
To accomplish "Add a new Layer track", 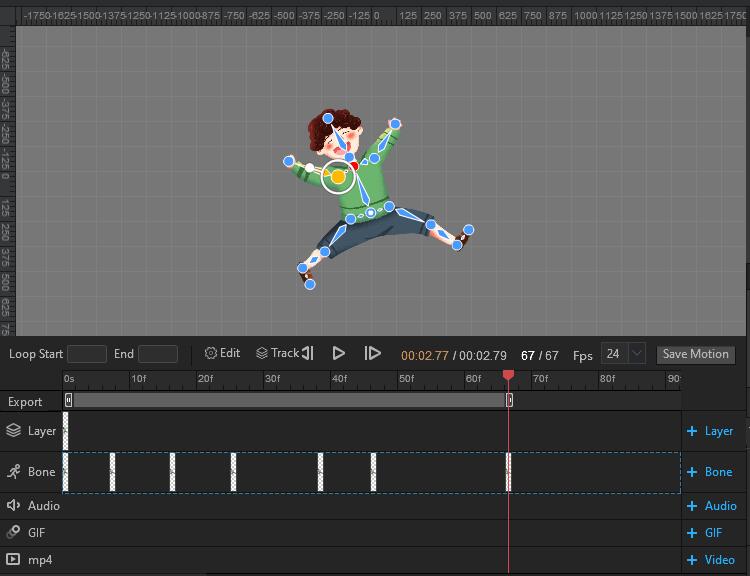I will 710,431.
